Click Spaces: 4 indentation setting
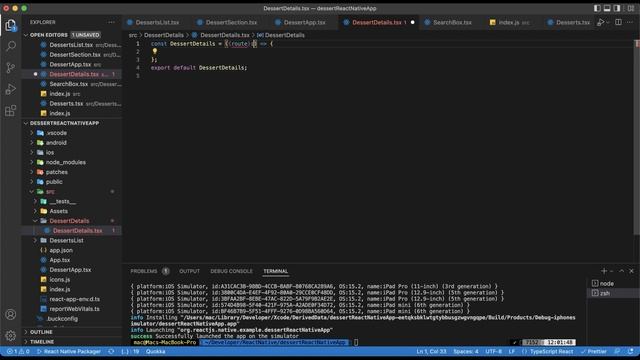 coord(466,351)
